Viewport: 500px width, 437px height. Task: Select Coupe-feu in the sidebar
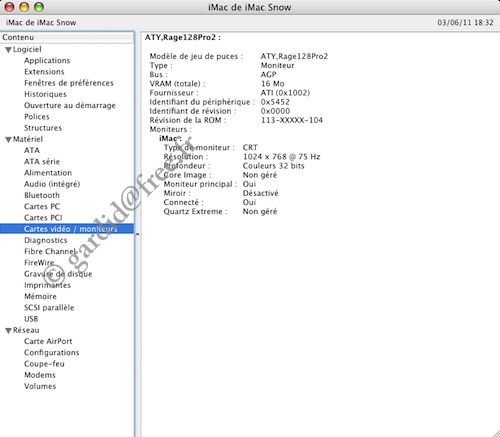[x=44, y=364]
